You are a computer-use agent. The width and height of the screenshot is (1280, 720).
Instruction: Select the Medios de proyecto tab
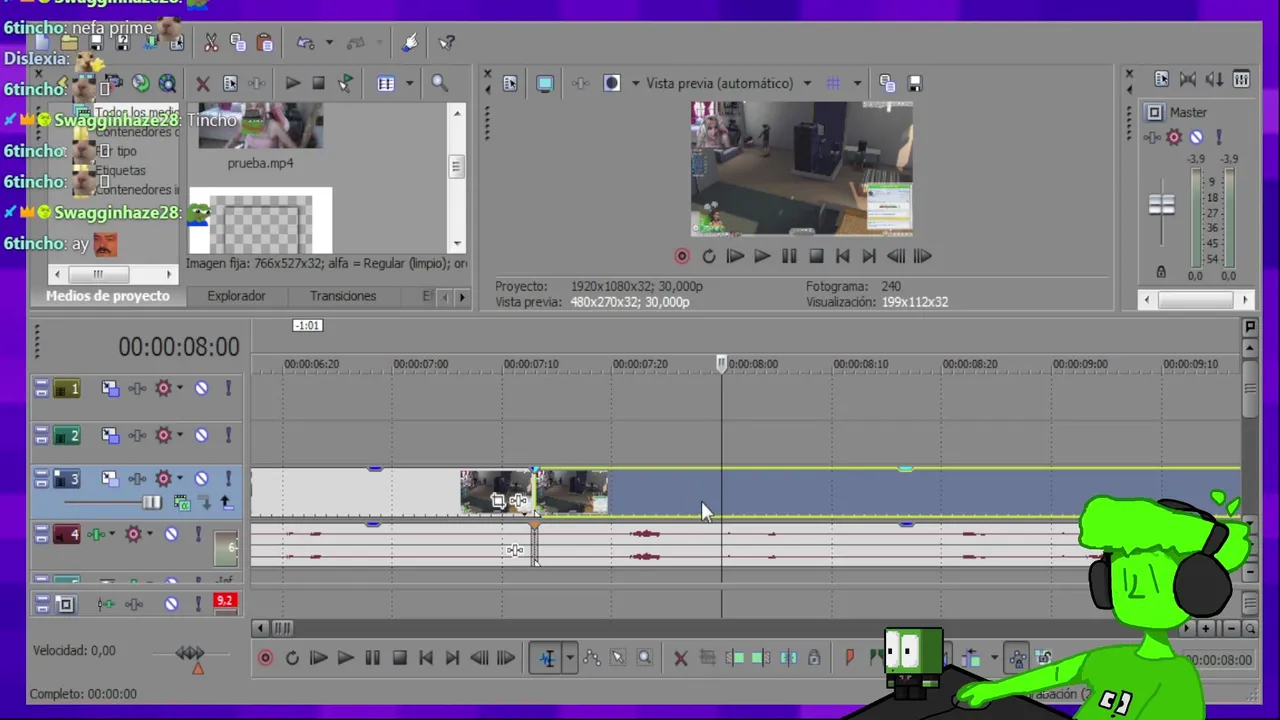coord(107,296)
